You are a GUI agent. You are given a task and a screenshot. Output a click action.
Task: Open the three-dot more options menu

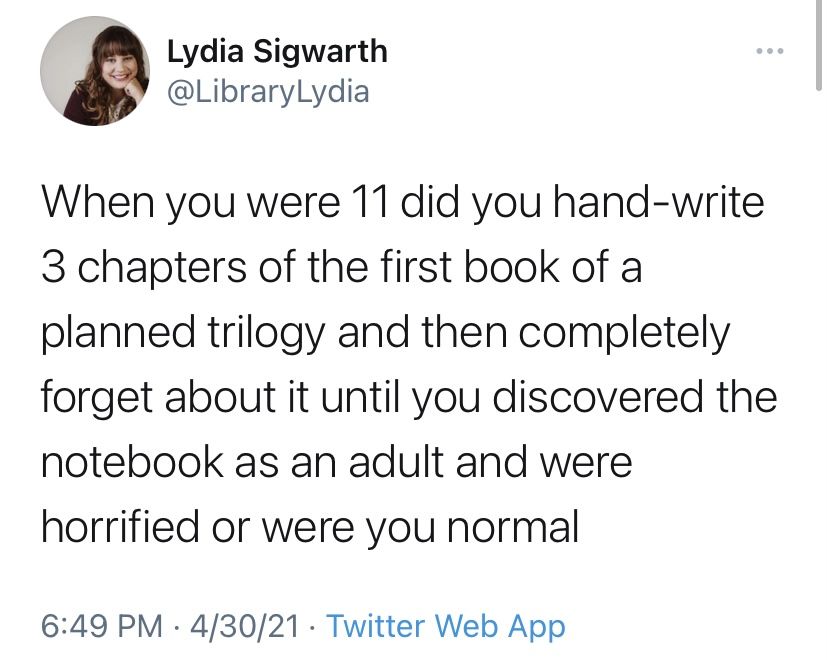pyautogui.click(x=771, y=49)
